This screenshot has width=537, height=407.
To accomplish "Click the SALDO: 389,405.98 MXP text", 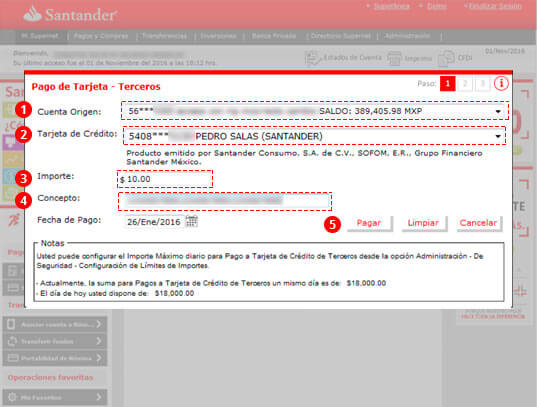I will click(x=371, y=111).
